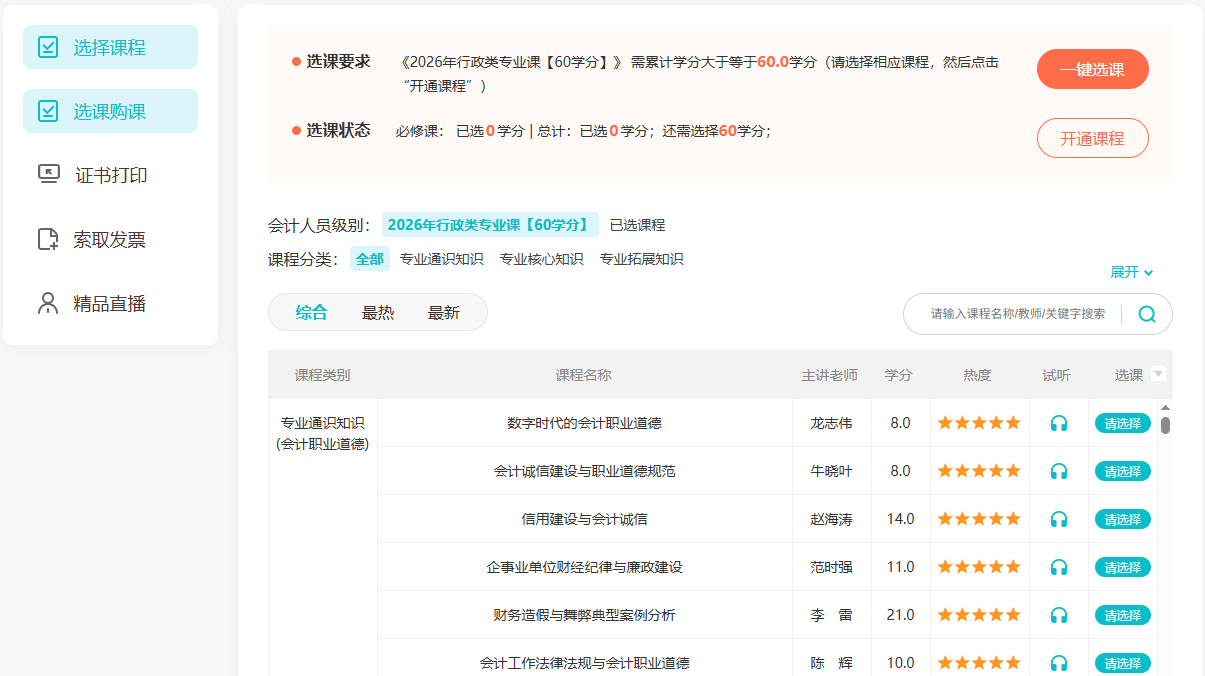The width and height of the screenshot is (1205, 676).
Task: Click the course list scrollbar up arrow
Action: [x=1165, y=407]
